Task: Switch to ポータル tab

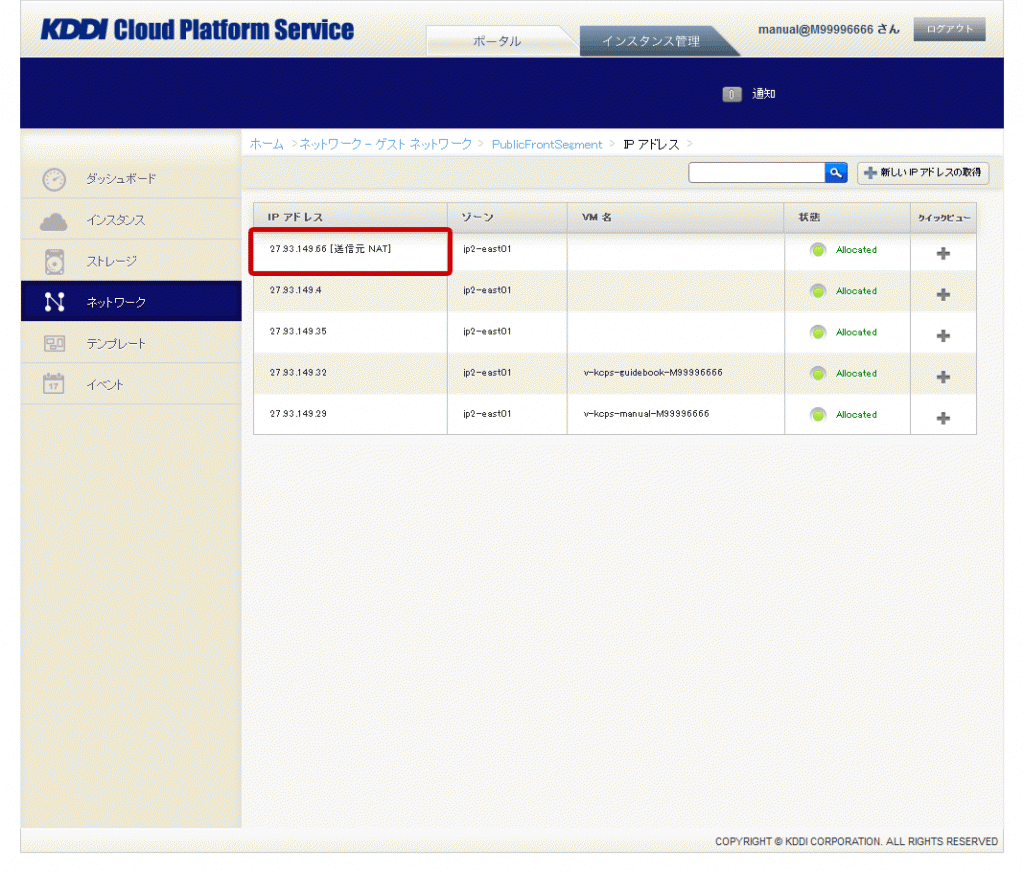Action: pos(497,41)
